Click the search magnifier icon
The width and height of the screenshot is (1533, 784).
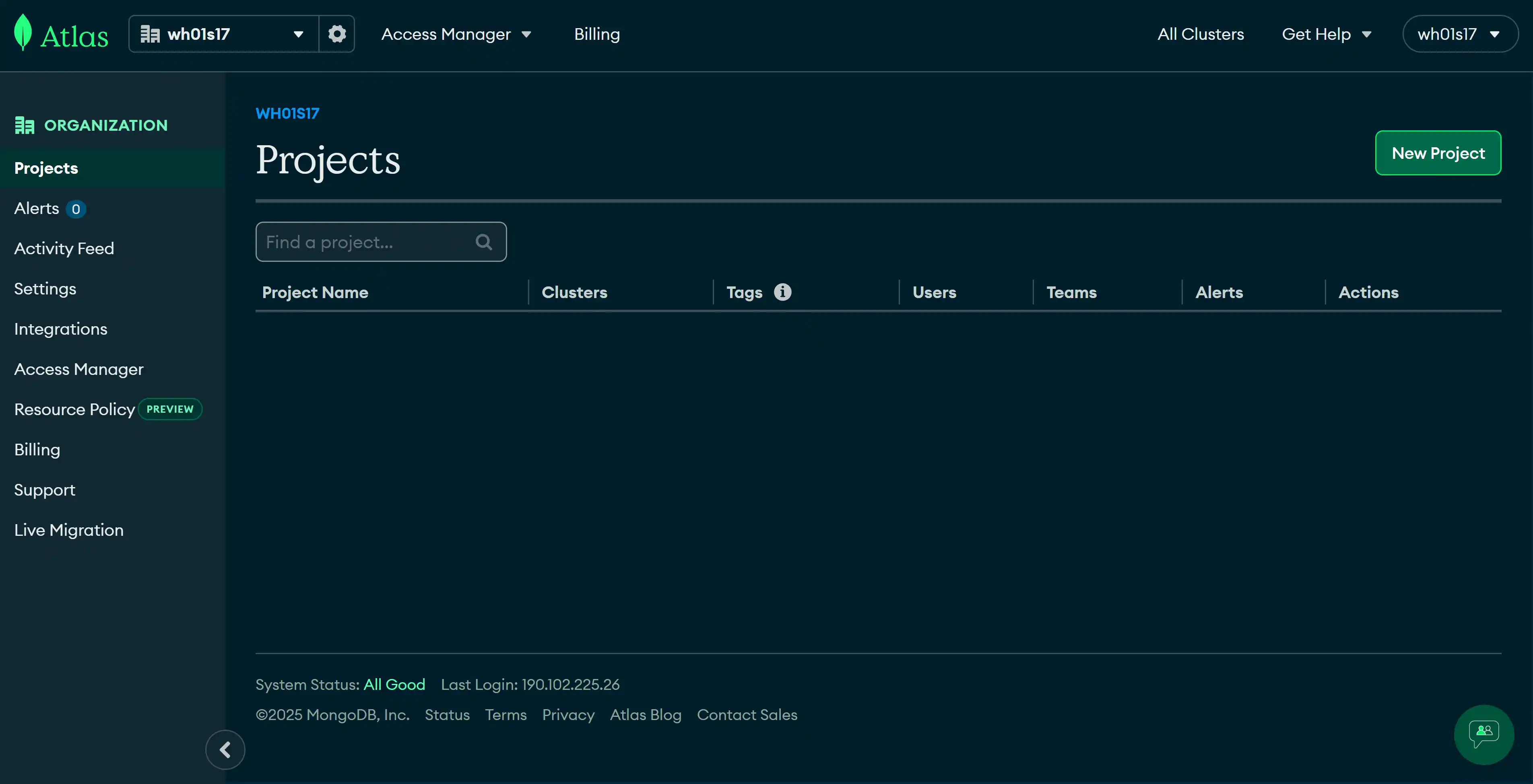pos(484,242)
